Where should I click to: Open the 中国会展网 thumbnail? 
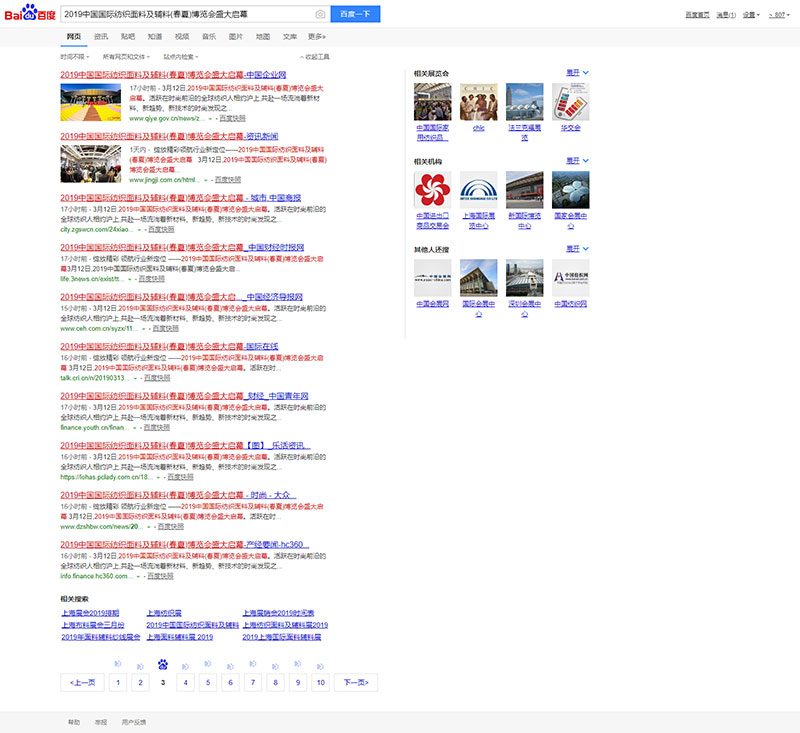coord(433,278)
